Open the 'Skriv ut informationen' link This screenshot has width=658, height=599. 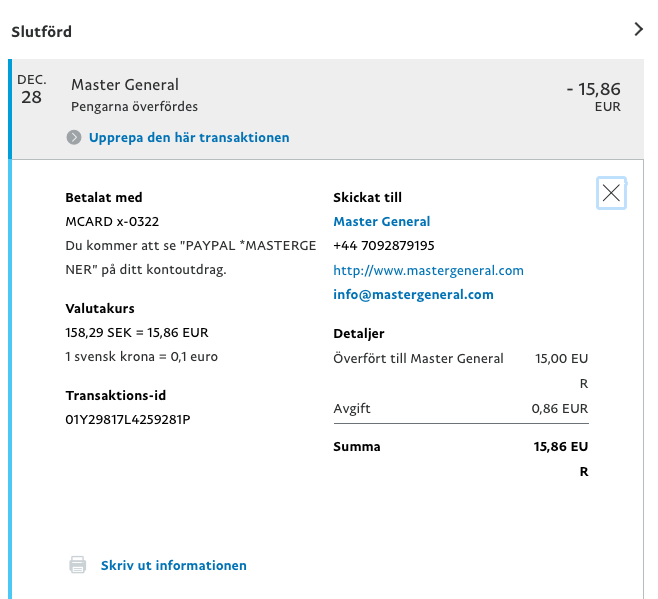[x=173, y=565]
